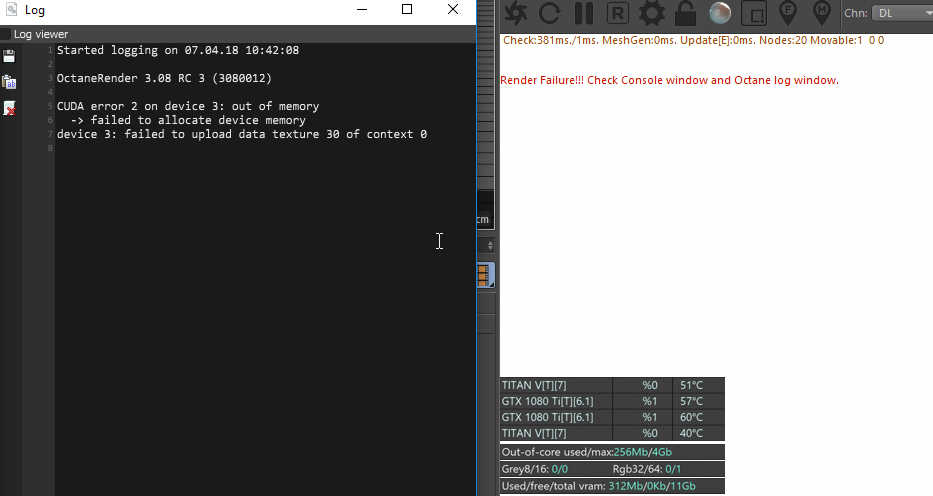Click log line 'OctaneRender 3.08 RC 3 (3080012)'
Image resolution: width=933 pixels, height=496 pixels.
click(x=164, y=78)
